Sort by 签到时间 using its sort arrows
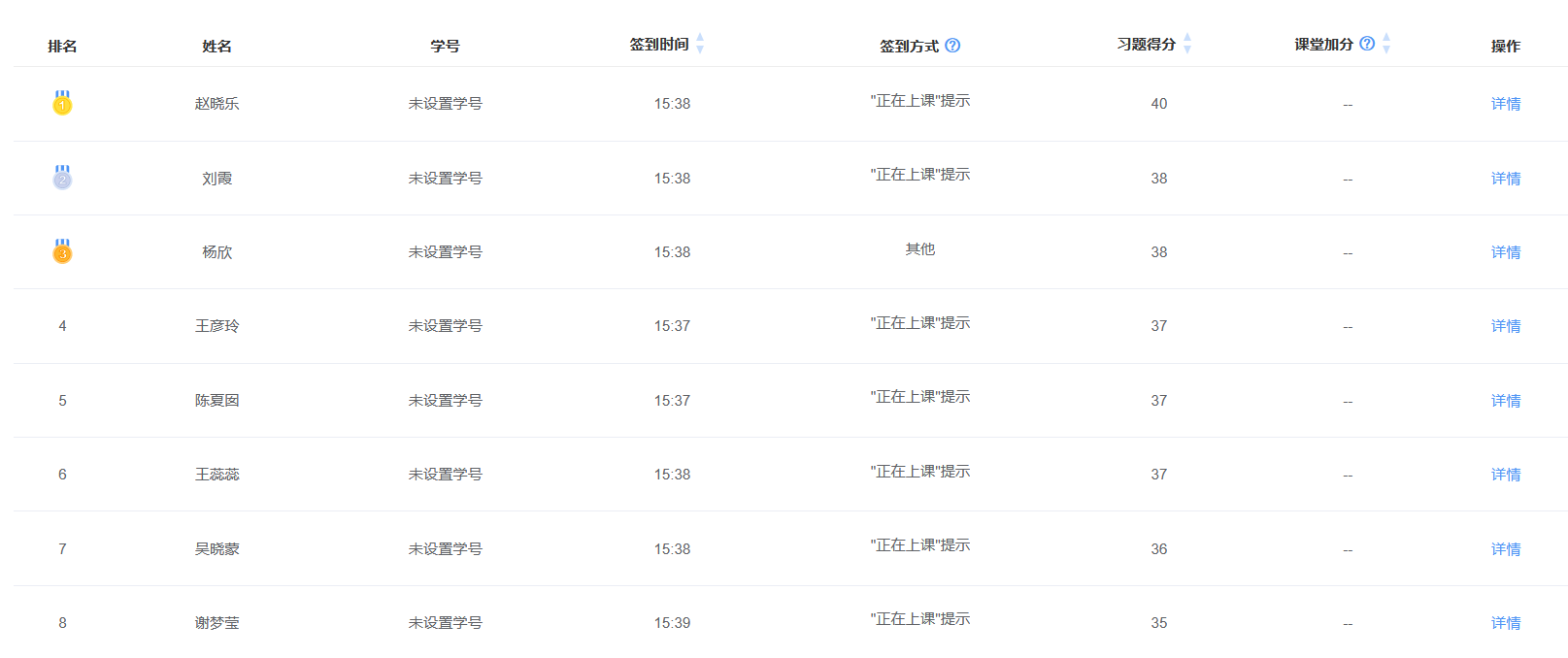Screen dimensions: 1568x658 coord(700,44)
